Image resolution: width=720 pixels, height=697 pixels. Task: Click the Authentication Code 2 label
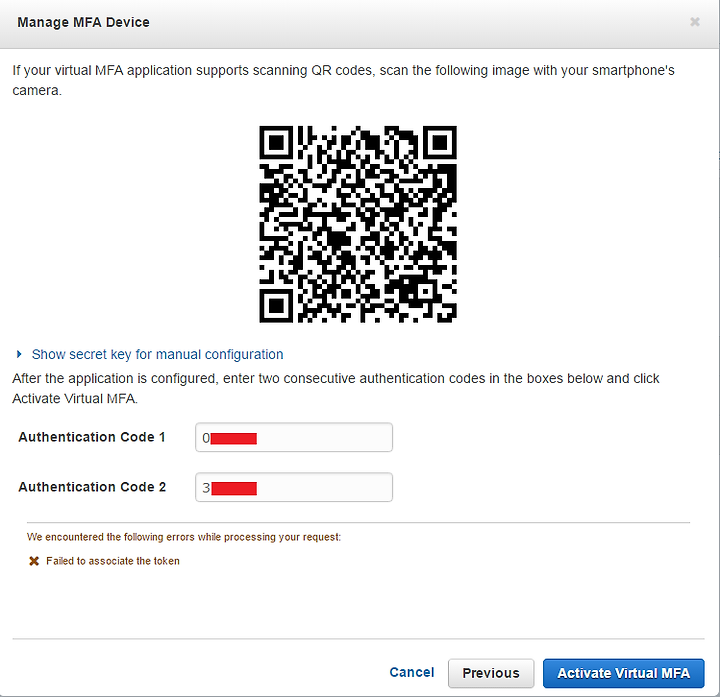point(92,487)
